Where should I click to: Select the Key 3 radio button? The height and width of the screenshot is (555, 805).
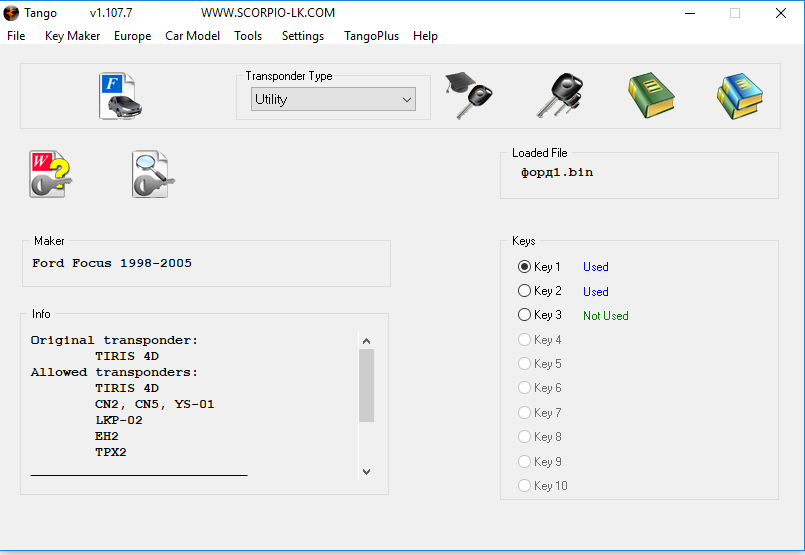click(x=524, y=315)
